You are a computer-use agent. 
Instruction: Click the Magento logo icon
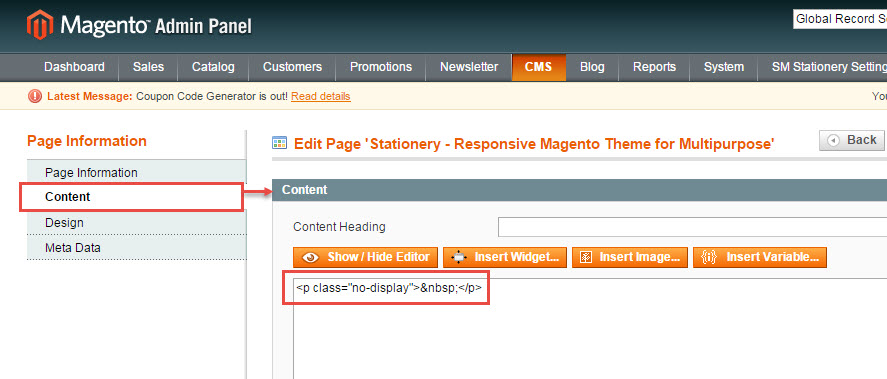pos(40,25)
